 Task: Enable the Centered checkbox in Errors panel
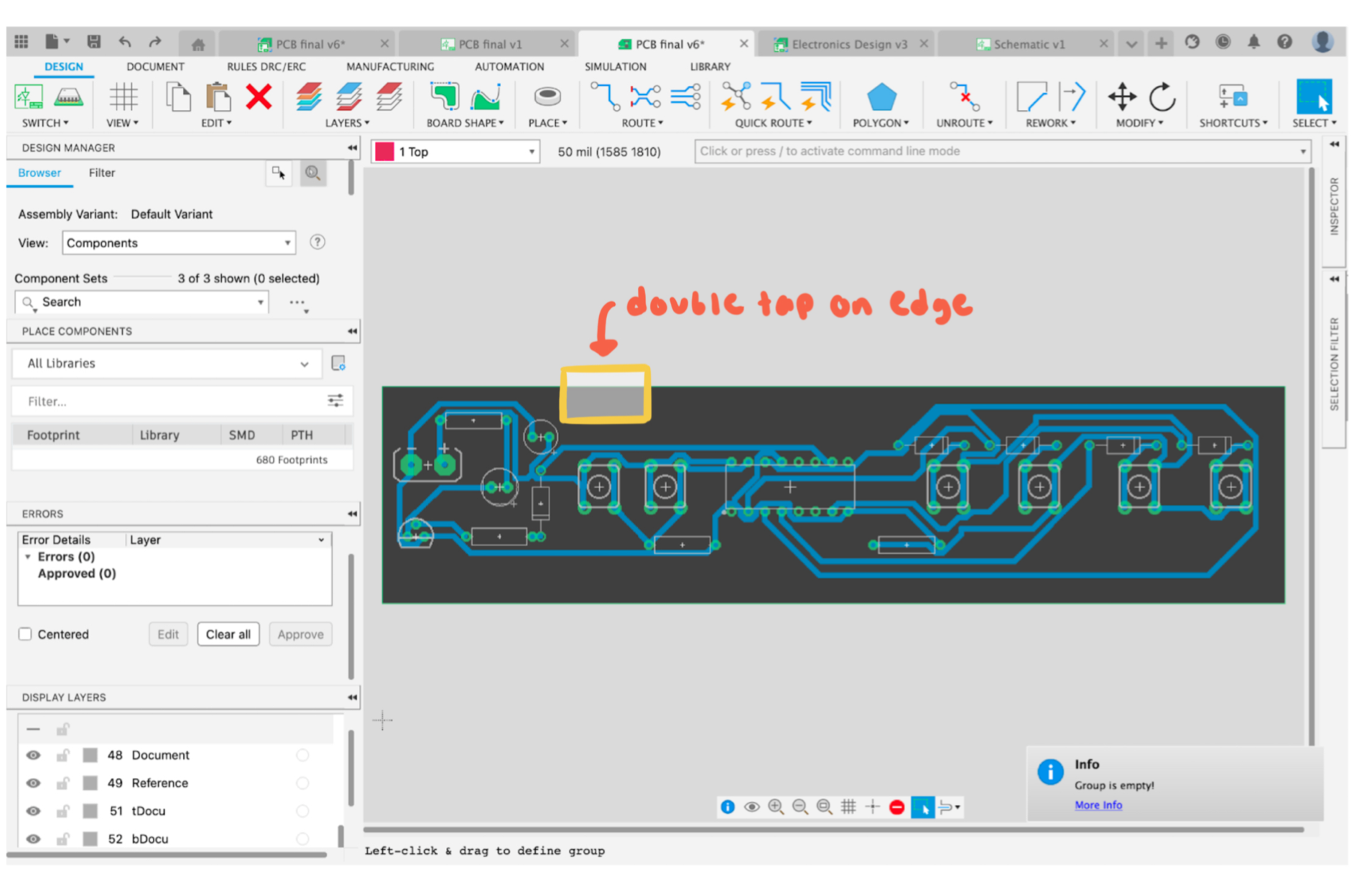(x=25, y=634)
